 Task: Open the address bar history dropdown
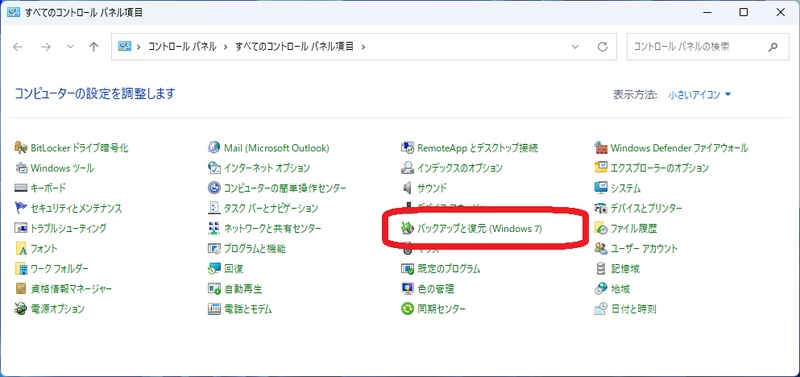click(576, 47)
